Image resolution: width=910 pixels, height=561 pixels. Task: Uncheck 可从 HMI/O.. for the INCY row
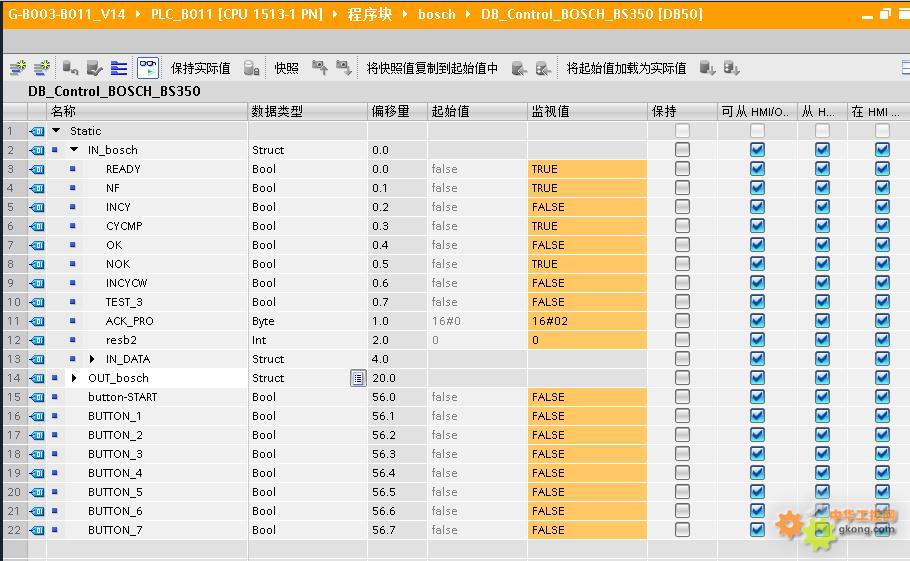point(757,207)
